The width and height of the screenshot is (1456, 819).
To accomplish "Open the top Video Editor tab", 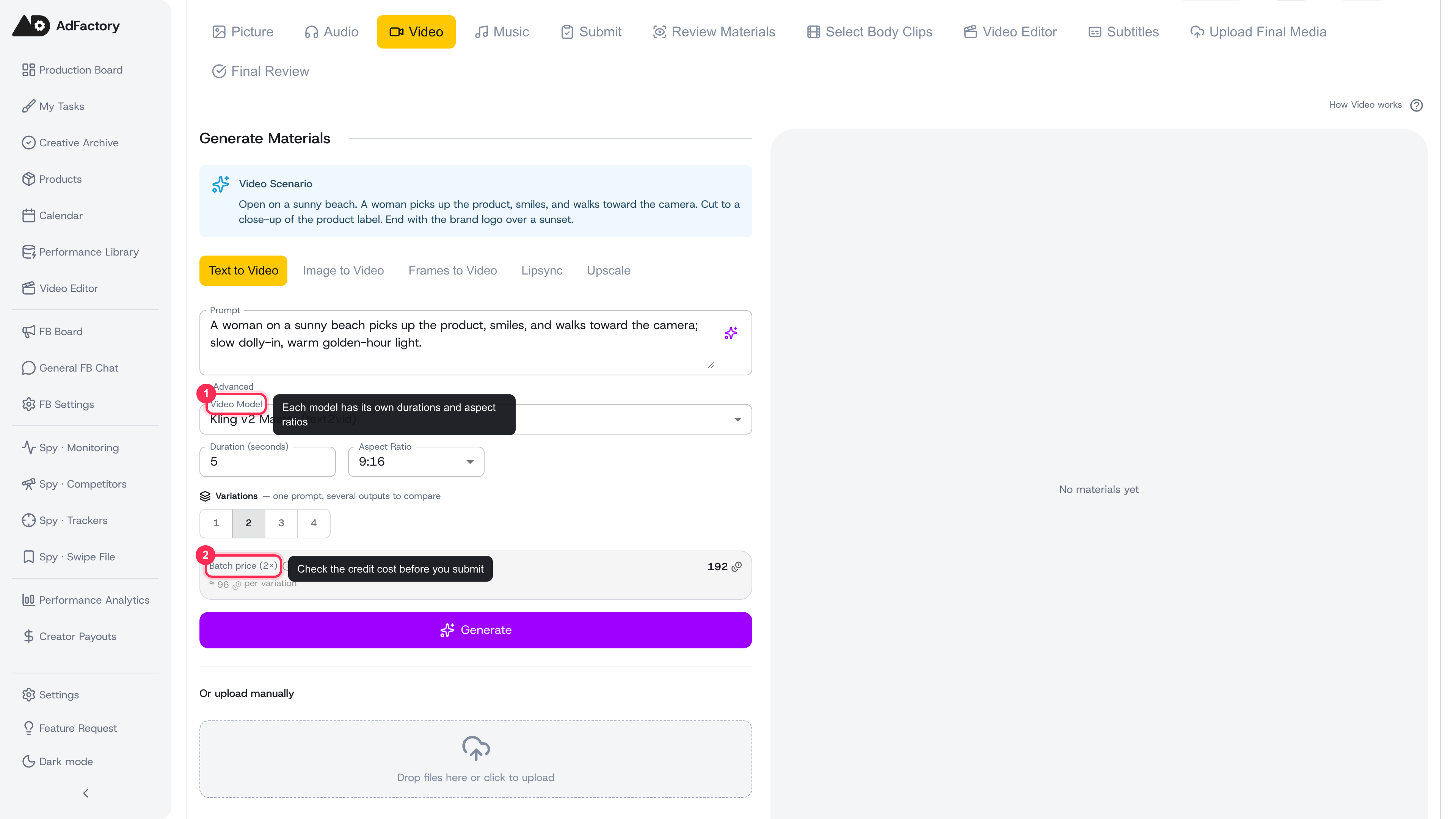I will (1010, 31).
